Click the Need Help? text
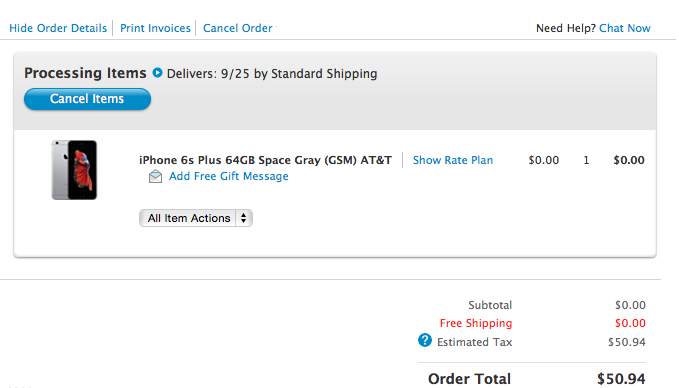 (x=566, y=28)
